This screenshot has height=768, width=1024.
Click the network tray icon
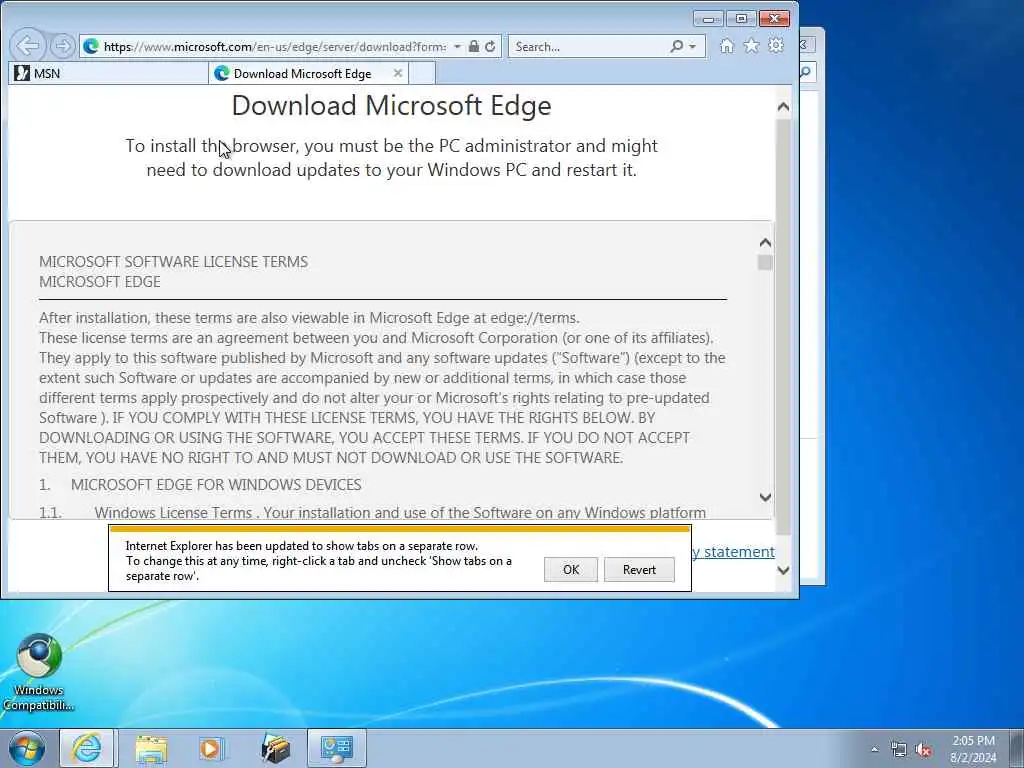pos(899,749)
